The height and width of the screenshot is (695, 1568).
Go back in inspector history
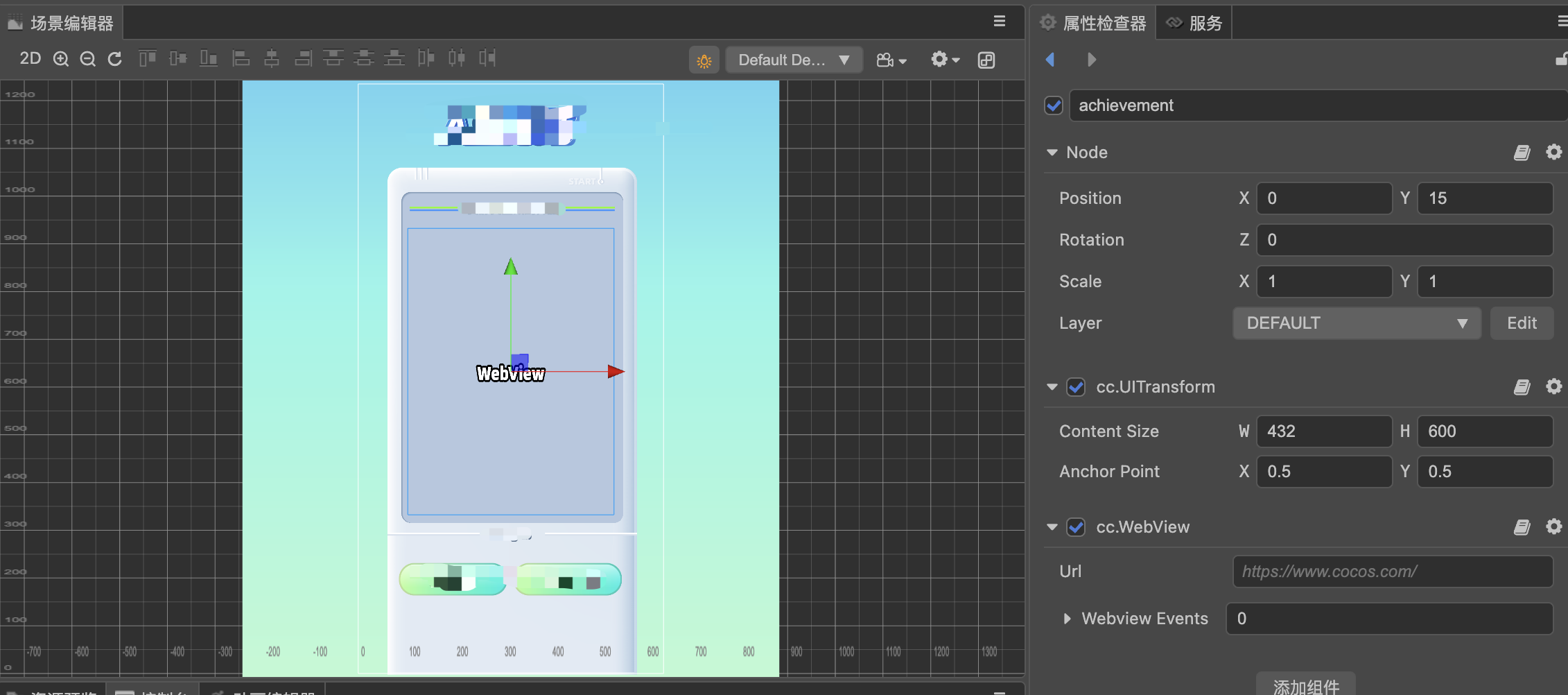(1050, 60)
